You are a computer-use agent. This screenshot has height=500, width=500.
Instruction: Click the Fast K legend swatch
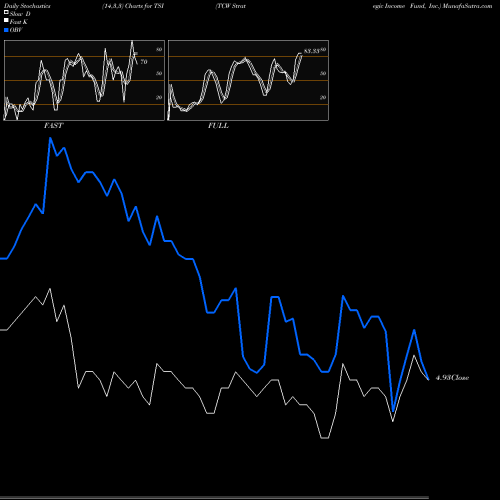click(x=6, y=21)
